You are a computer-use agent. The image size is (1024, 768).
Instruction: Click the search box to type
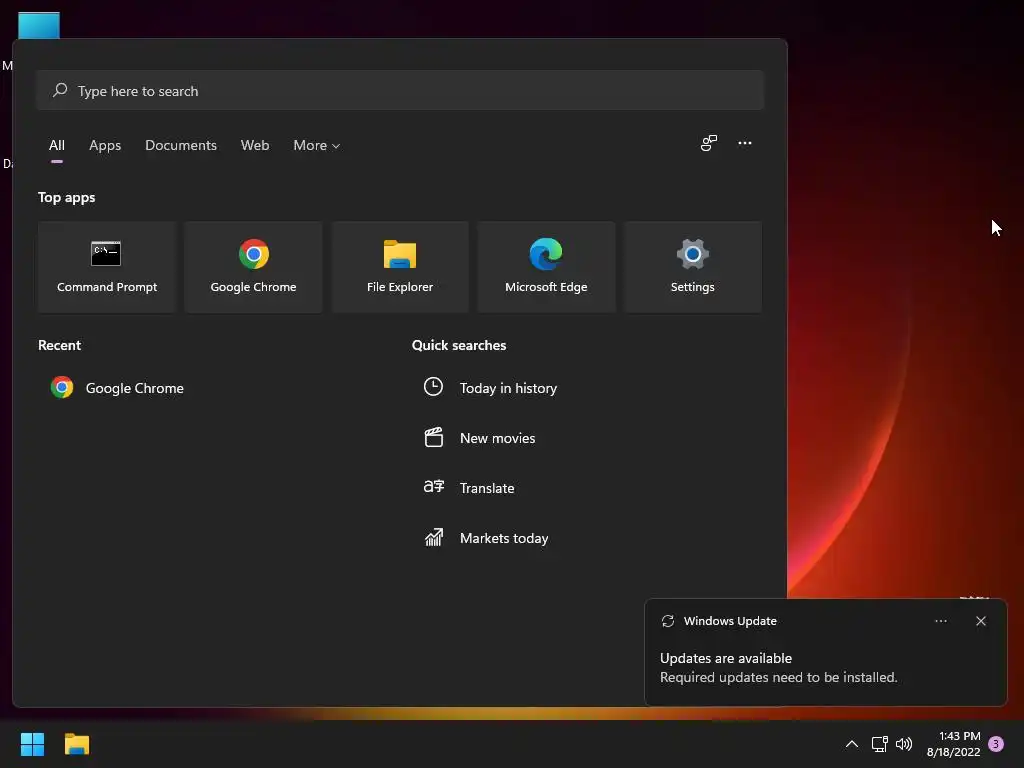tap(400, 91)
